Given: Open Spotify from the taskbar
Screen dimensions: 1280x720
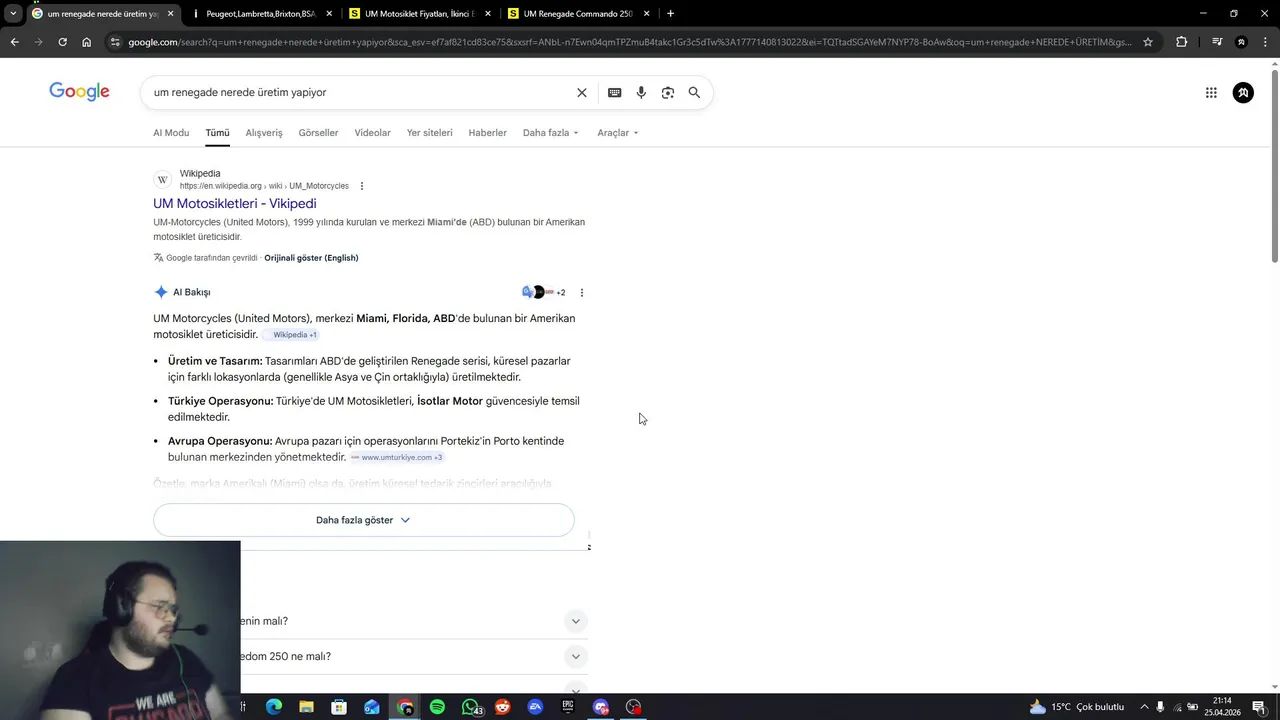Looking at the screenshot, I should [437, 707].
